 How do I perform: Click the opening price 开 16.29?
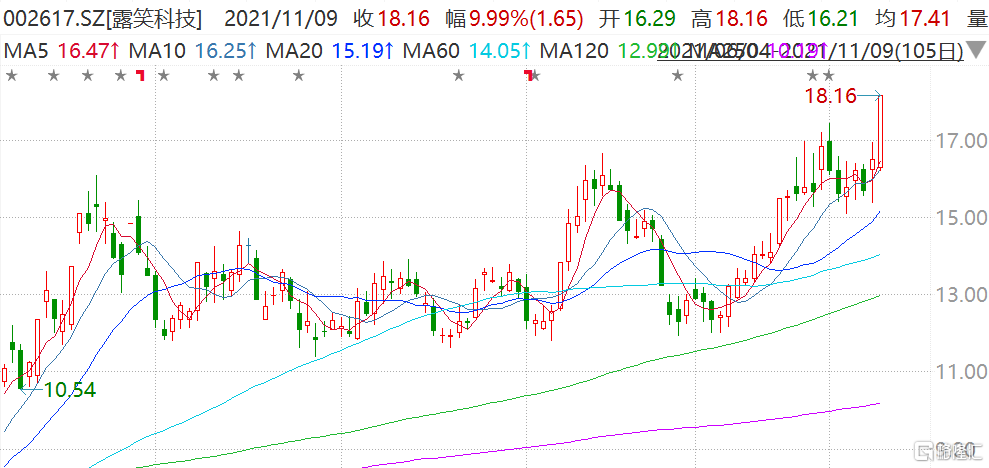pyautogui.click(x=638, y=19)
